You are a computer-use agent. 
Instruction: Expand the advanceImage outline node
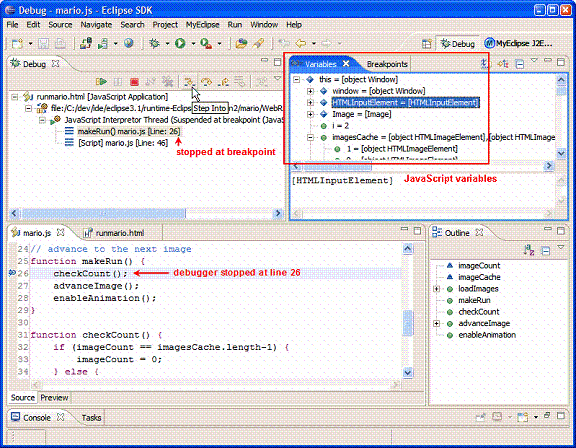pos(436,324)
